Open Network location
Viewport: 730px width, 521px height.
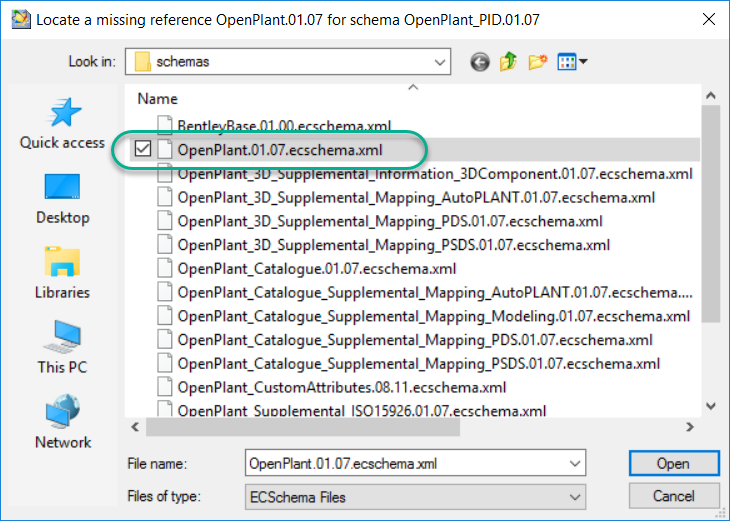(63, 422)
